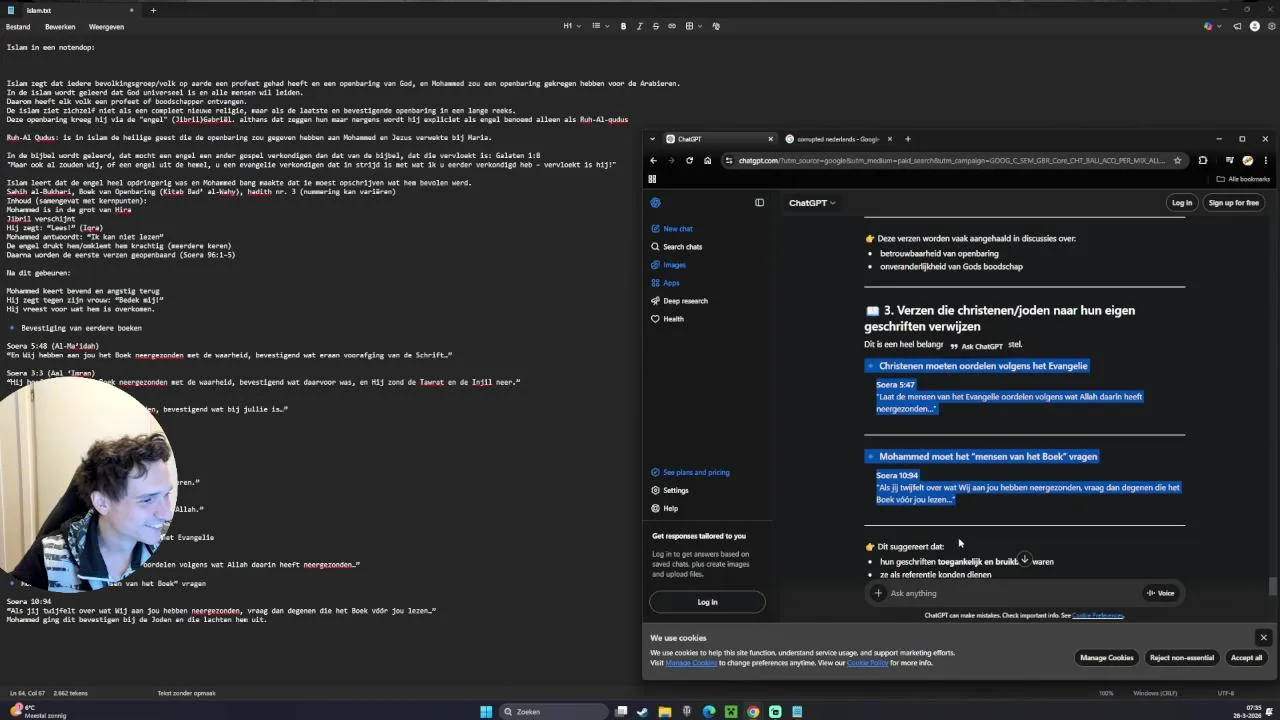Open the Bewerken menu in Notepad
This screenshot has width=1280, height=720.
click(x=60, y=27)
